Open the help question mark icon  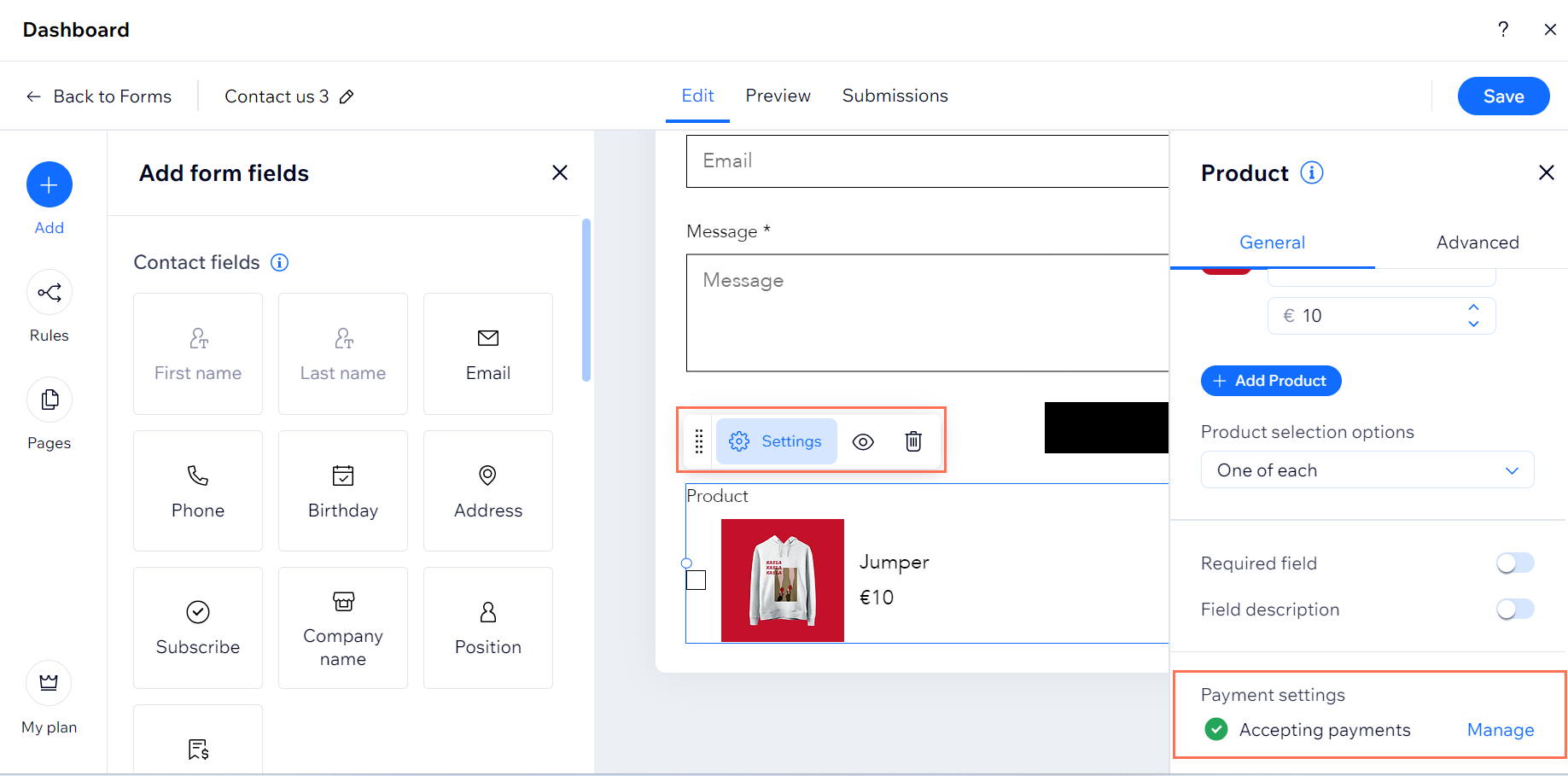point(1503,30)
